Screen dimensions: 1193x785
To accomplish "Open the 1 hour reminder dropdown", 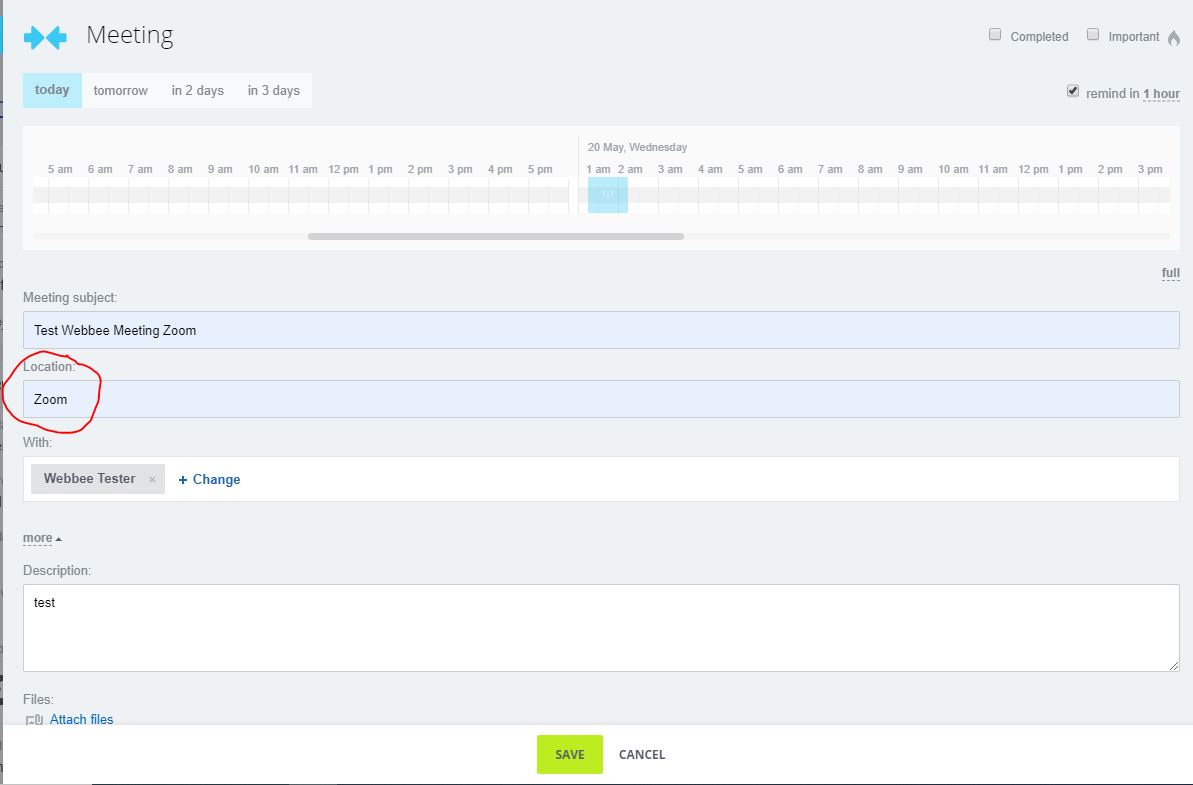I will pyautogui.click(x=1161, y=94).
